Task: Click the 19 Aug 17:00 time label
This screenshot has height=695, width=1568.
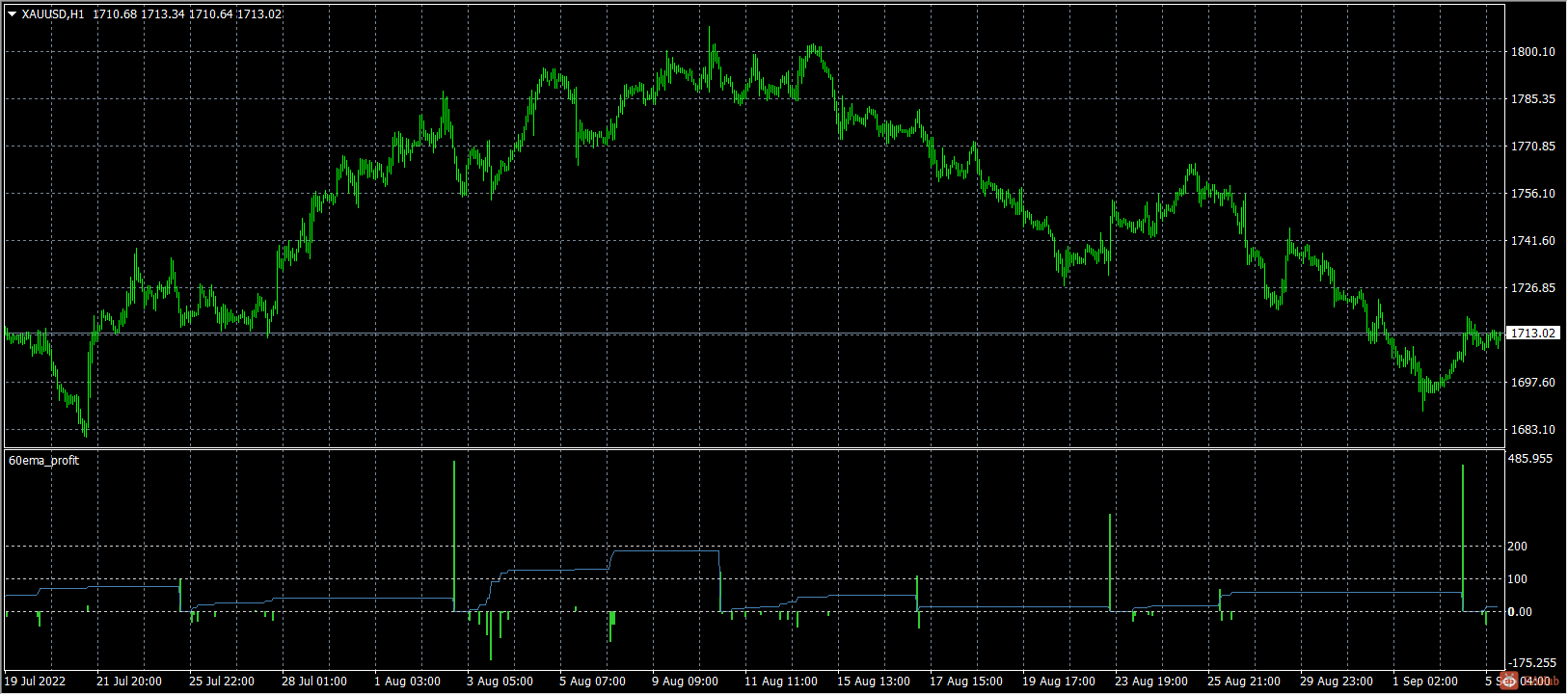Action: 1059,682
